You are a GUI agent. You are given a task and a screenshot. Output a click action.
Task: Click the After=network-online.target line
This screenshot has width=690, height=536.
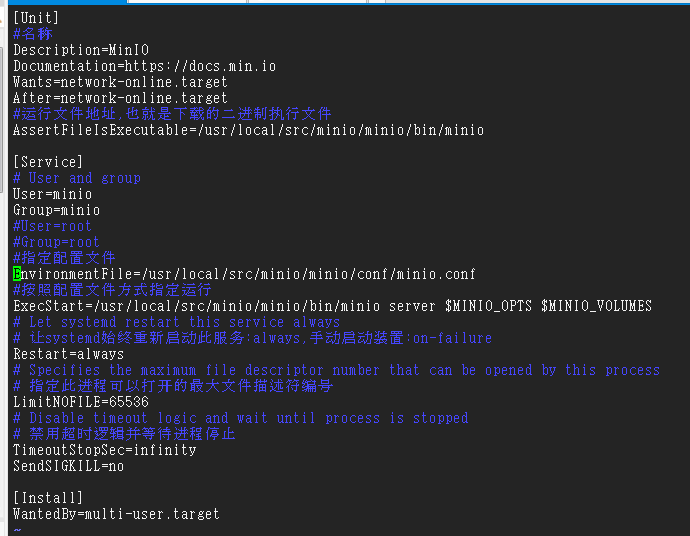coord(120,98)
